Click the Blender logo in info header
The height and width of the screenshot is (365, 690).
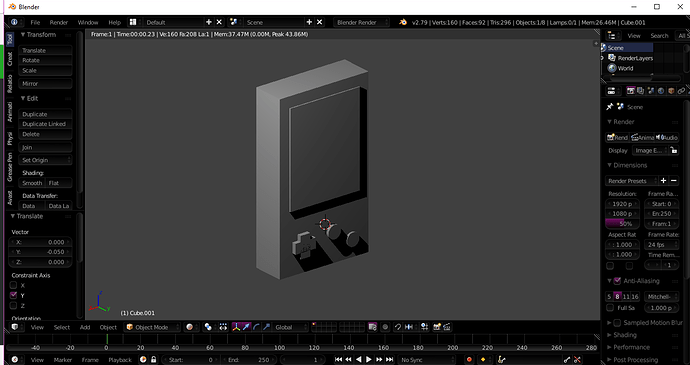pyautogui.click(x=403, y=22)
